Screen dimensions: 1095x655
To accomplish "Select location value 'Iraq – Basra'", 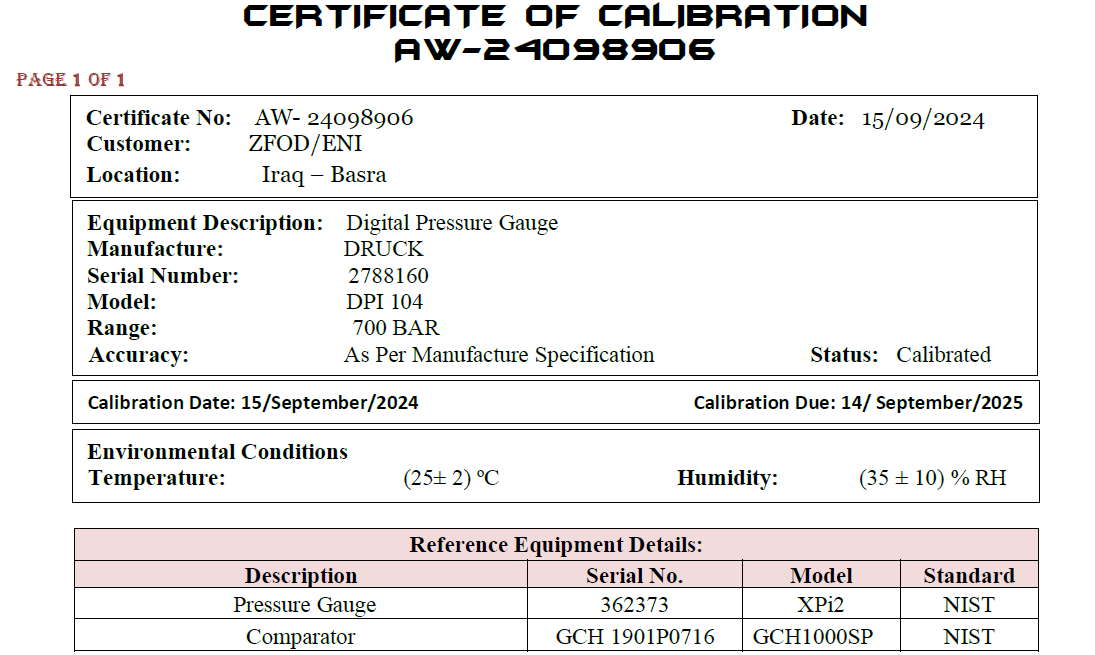I will pos(323,175).
